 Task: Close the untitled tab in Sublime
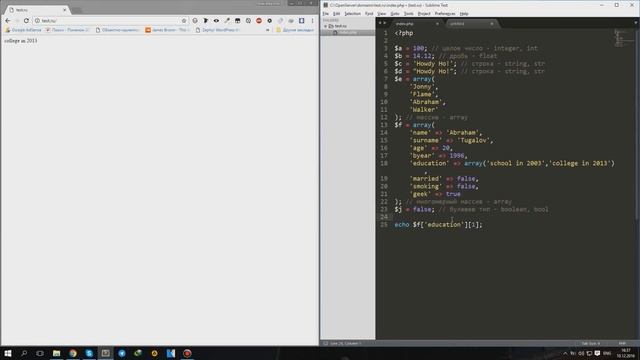491,24
